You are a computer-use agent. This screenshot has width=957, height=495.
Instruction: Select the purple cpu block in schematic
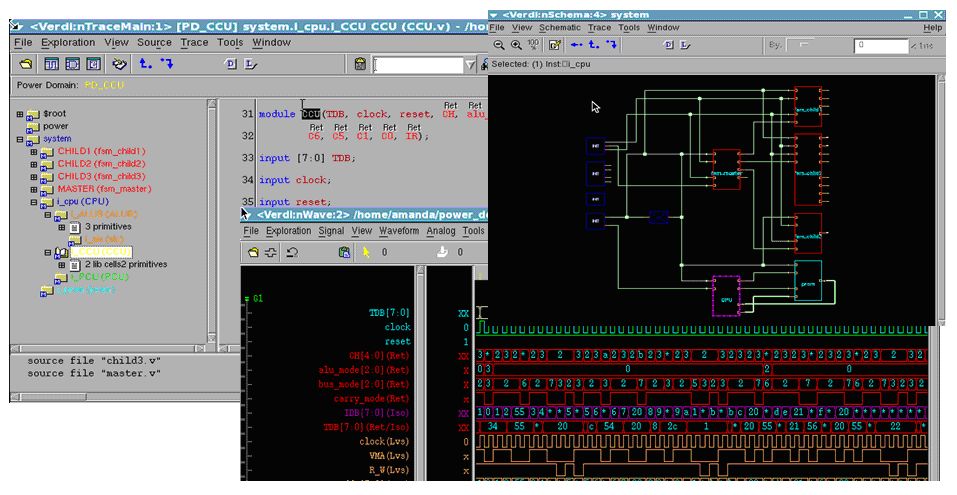click(726, 296)
